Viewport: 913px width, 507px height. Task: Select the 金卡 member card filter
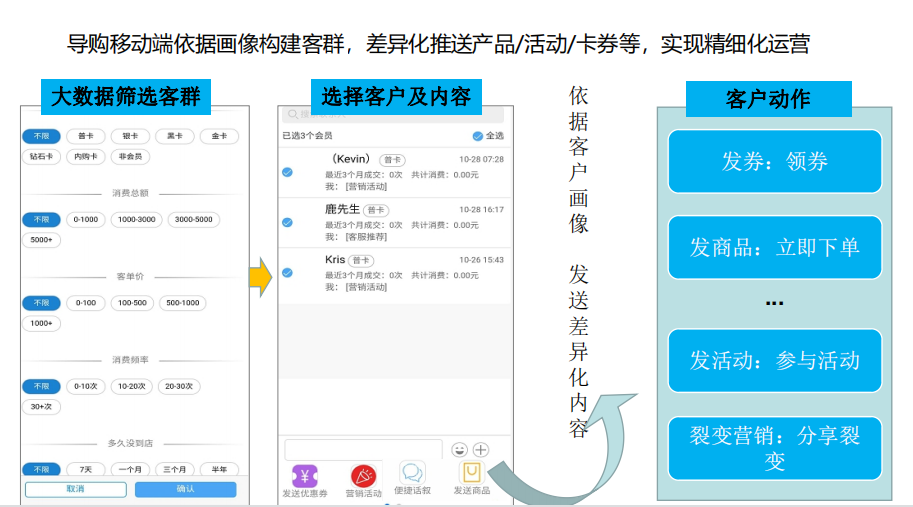pyautogui.click(x=218, y=136)
